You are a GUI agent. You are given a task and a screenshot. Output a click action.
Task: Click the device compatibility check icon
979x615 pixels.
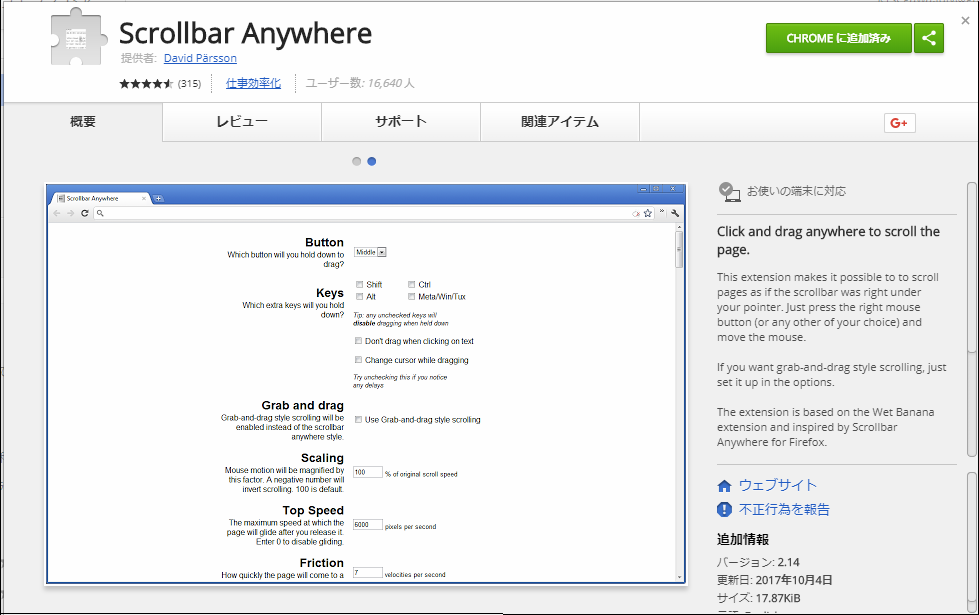pos(729,191)
